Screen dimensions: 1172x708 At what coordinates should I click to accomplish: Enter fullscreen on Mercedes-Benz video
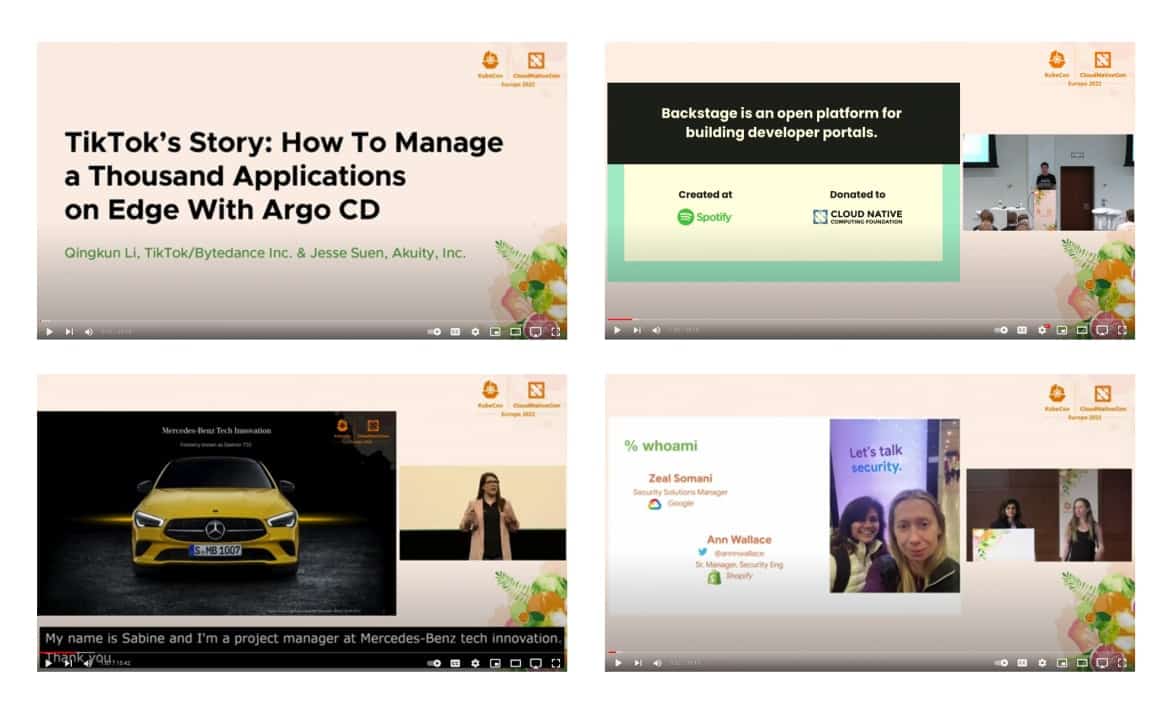[555, 663]
